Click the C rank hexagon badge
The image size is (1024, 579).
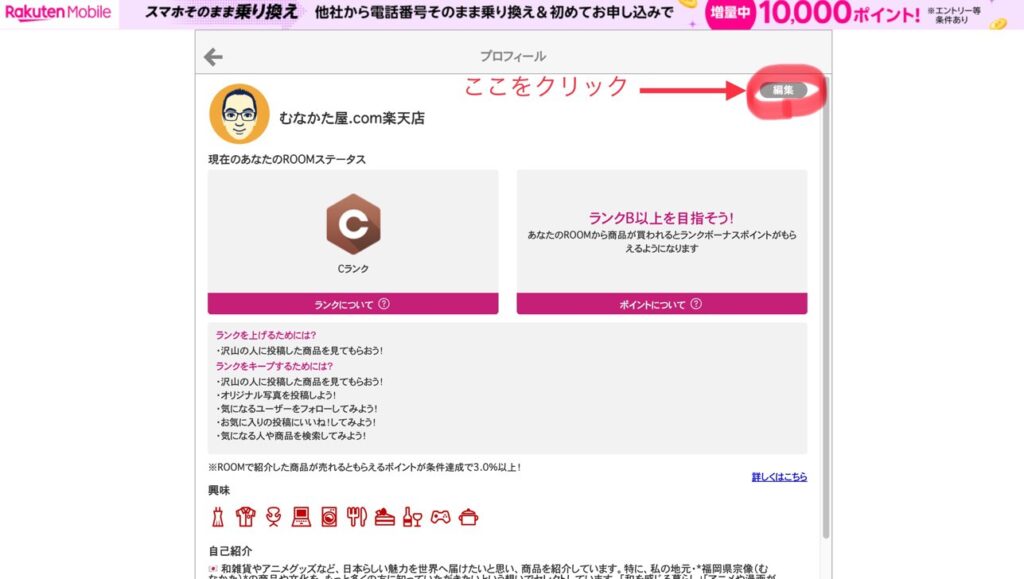pyautogui.click(x=352, y=224)
